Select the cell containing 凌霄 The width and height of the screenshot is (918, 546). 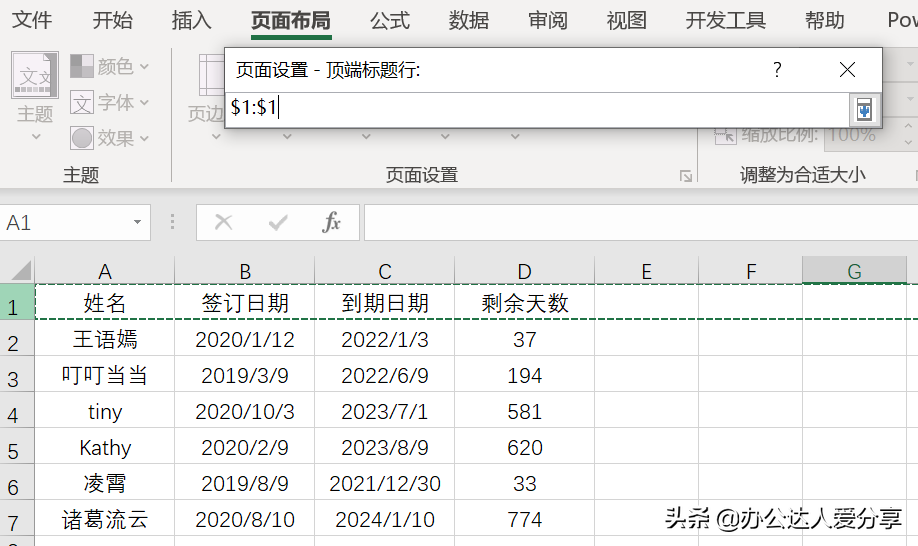(105, 483)
